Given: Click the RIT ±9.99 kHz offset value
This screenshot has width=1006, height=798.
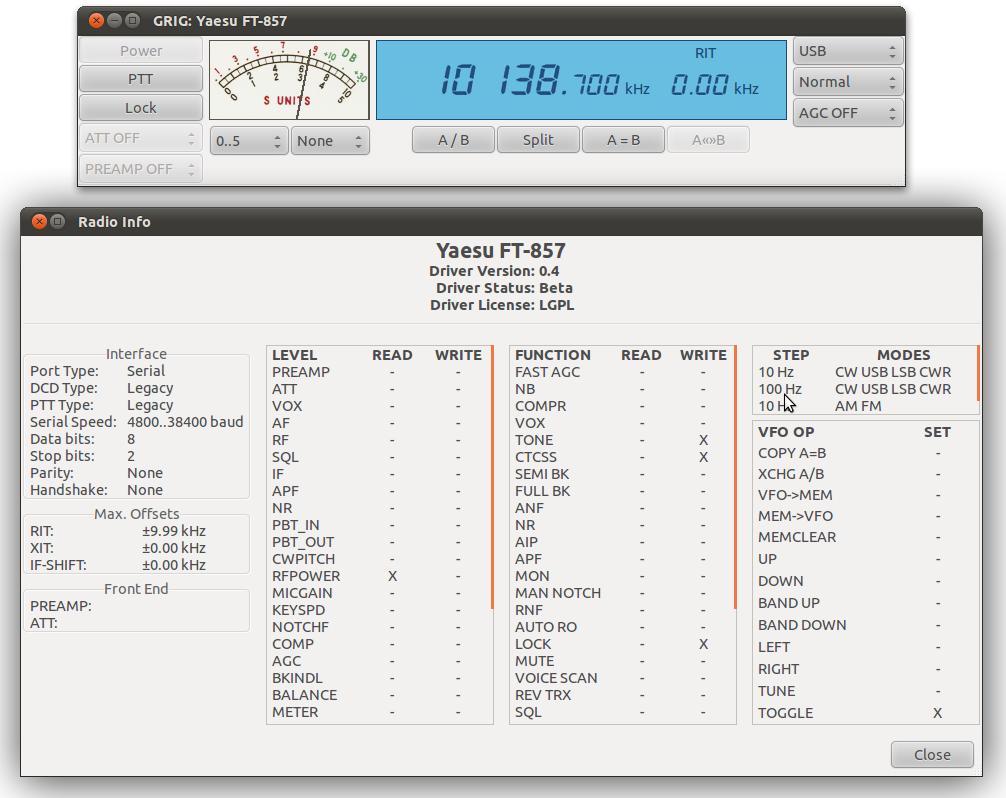Looking at the screenshot, I should 174,531.
